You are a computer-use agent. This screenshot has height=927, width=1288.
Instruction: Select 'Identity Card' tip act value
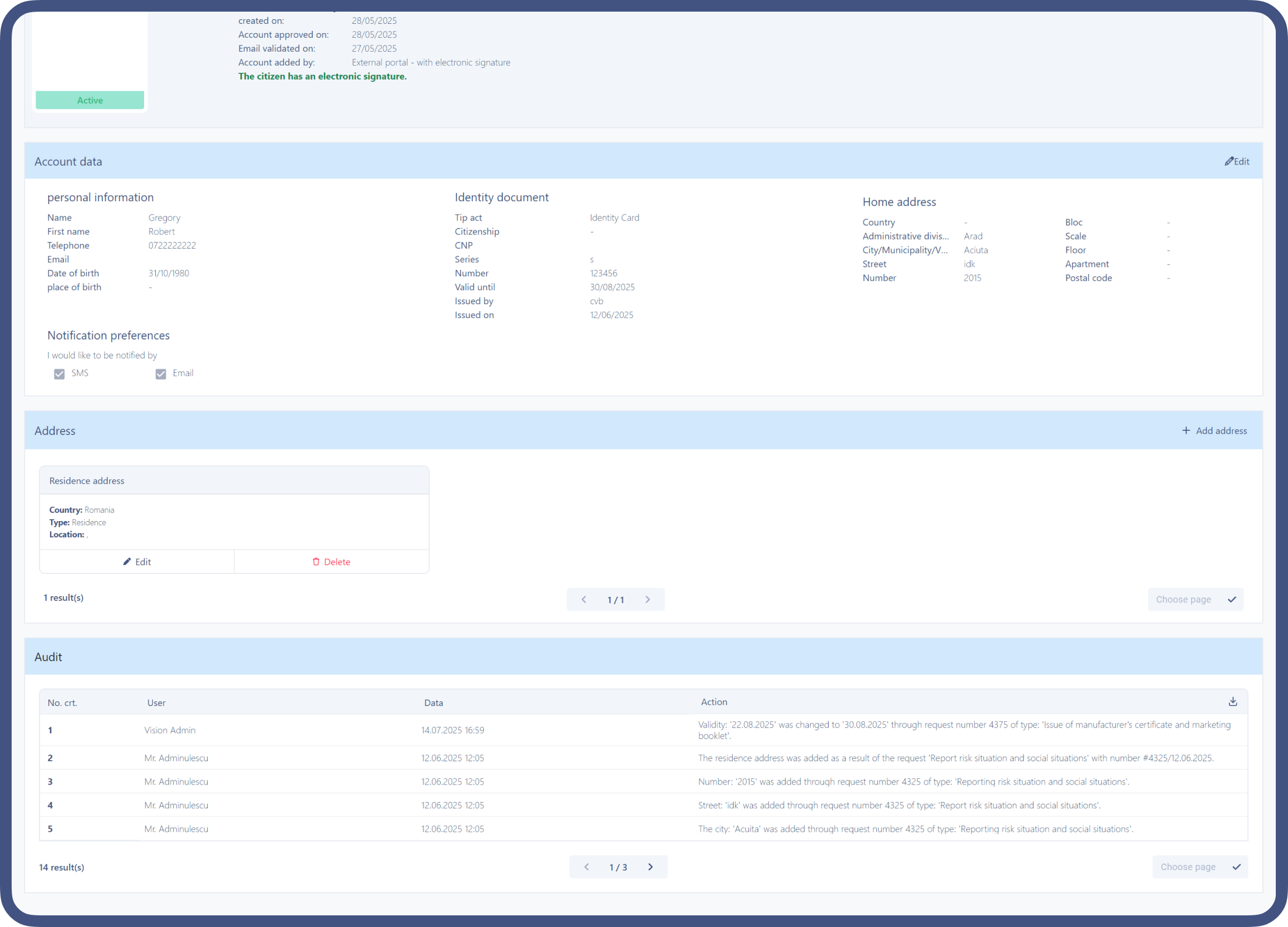[615, 218]
